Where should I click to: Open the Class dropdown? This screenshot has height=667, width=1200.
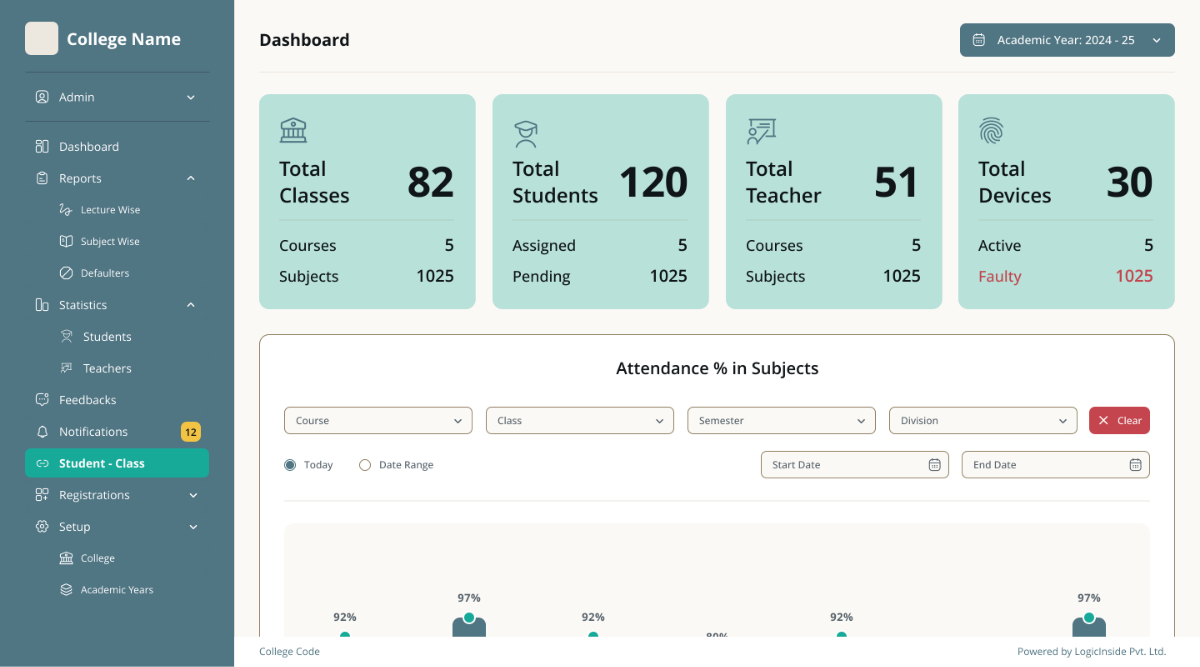click(580, 421)
